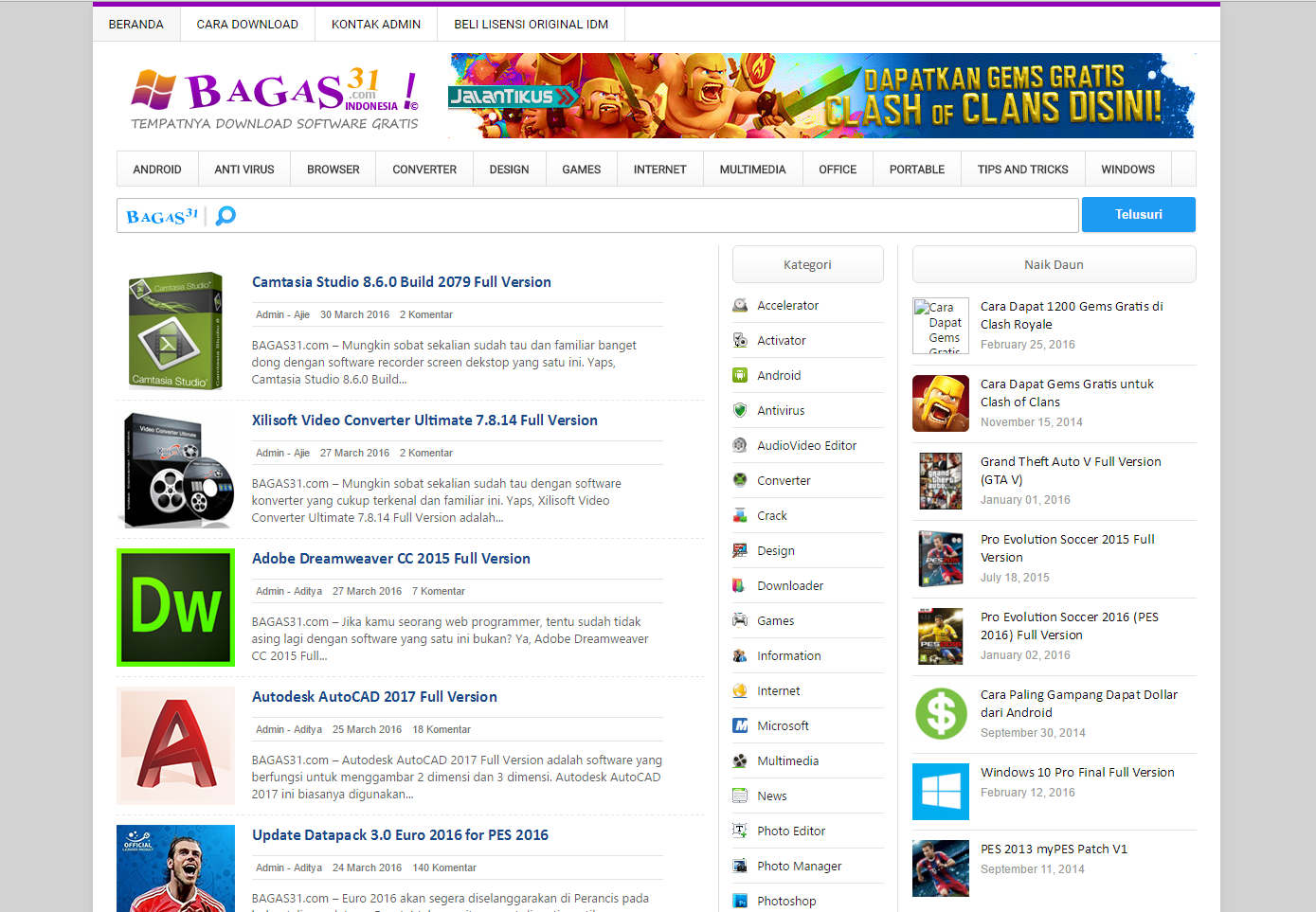Select the Office navigation tab
Image resolution: width=1316 pixels, height=912 pixels.
838,170
